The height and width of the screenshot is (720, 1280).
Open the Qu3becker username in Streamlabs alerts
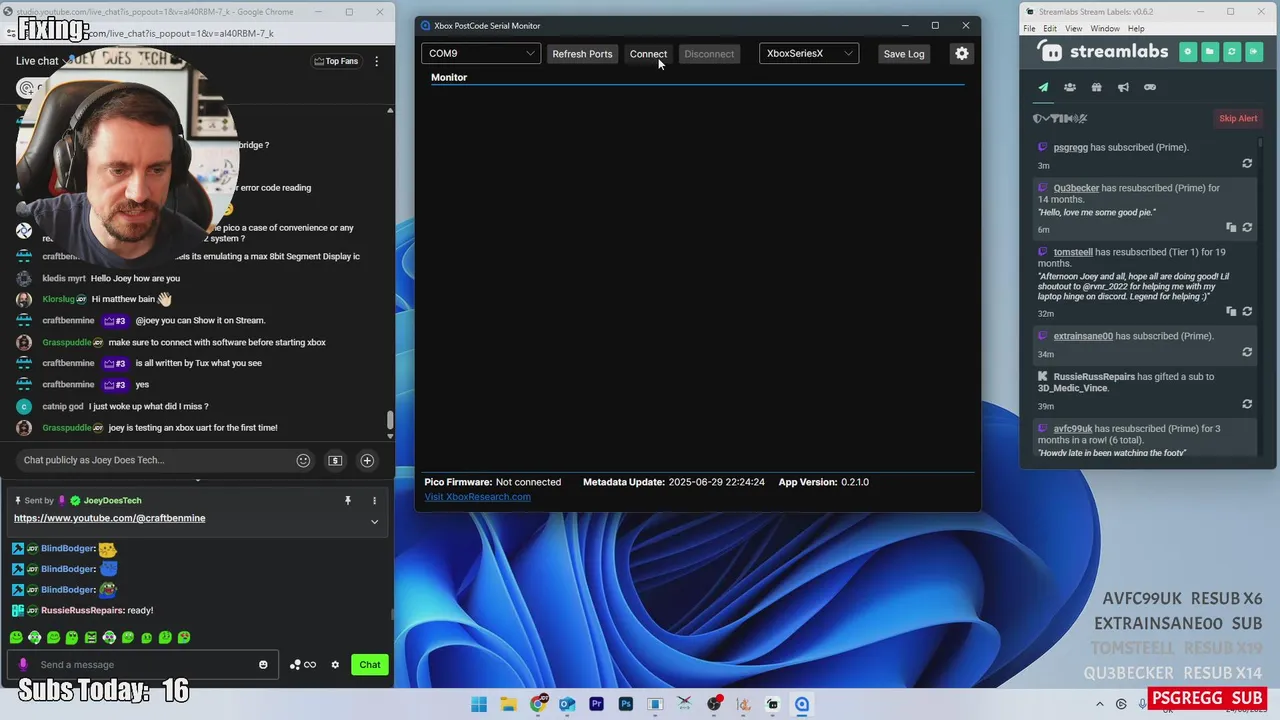click(x=1076, y=188)
